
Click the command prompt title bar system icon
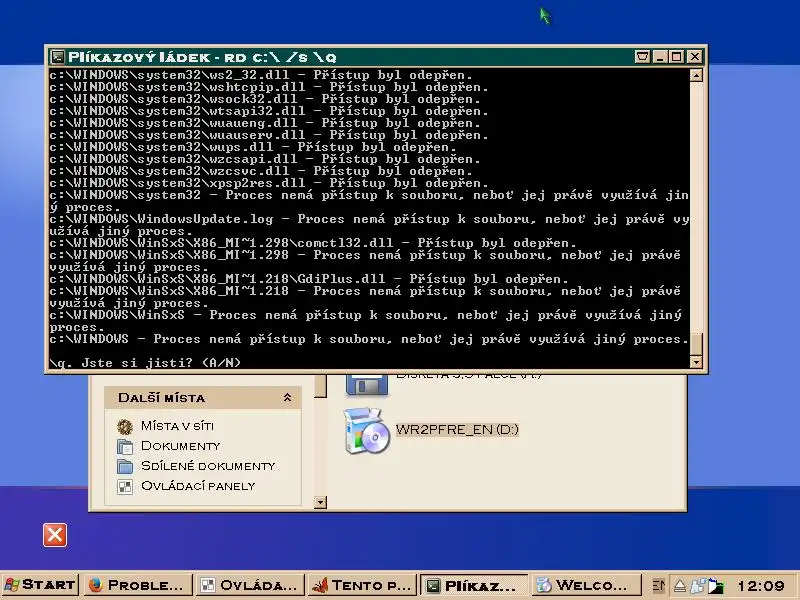(x=58, y=57)
